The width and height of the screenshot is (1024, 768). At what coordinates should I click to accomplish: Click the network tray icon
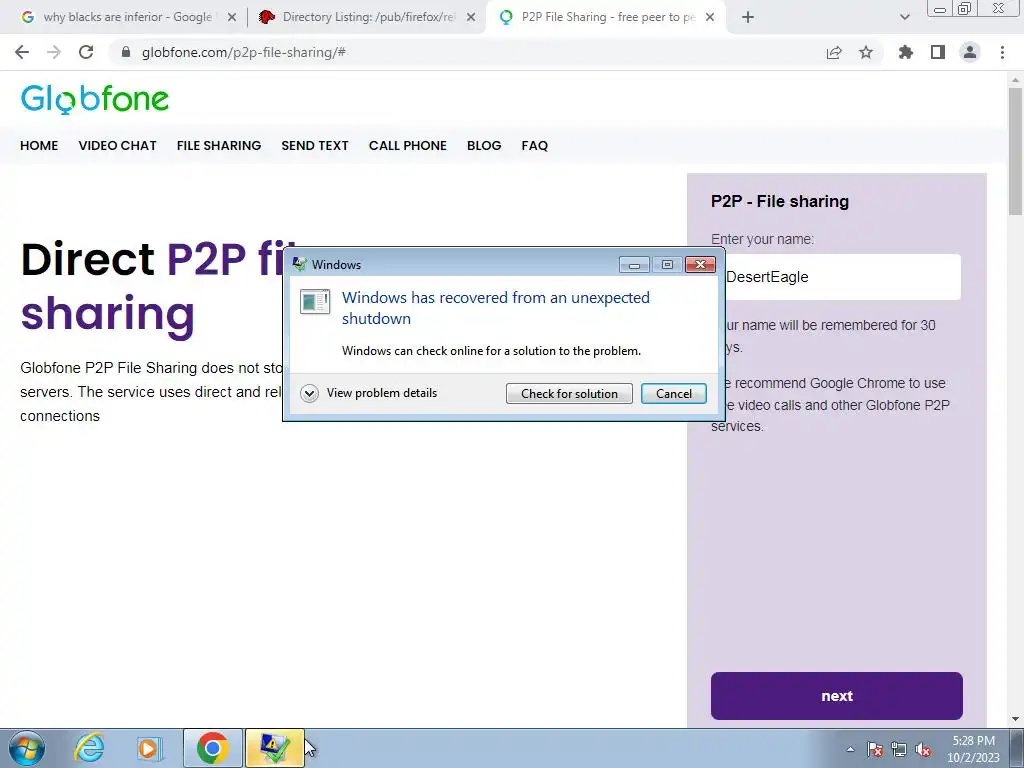point(899,749)
